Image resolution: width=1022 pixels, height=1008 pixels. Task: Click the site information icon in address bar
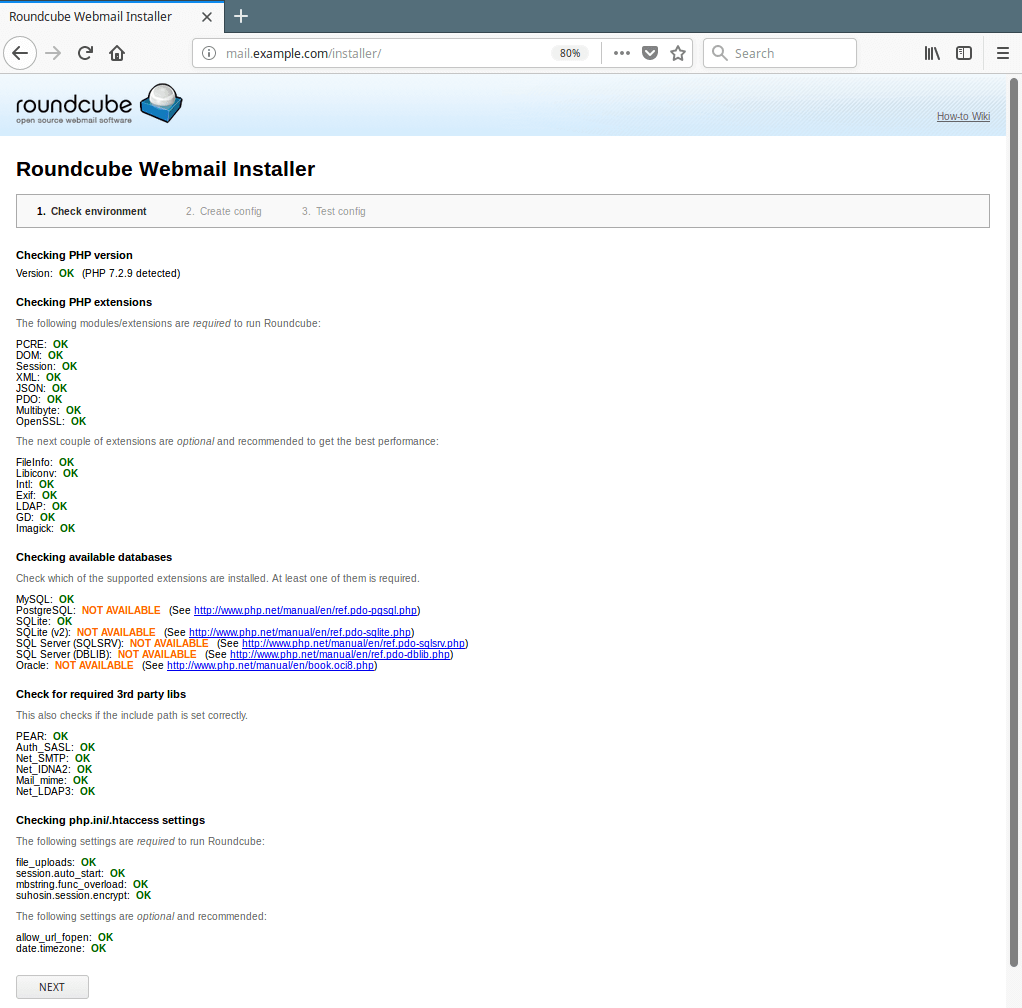pos(208,53)
